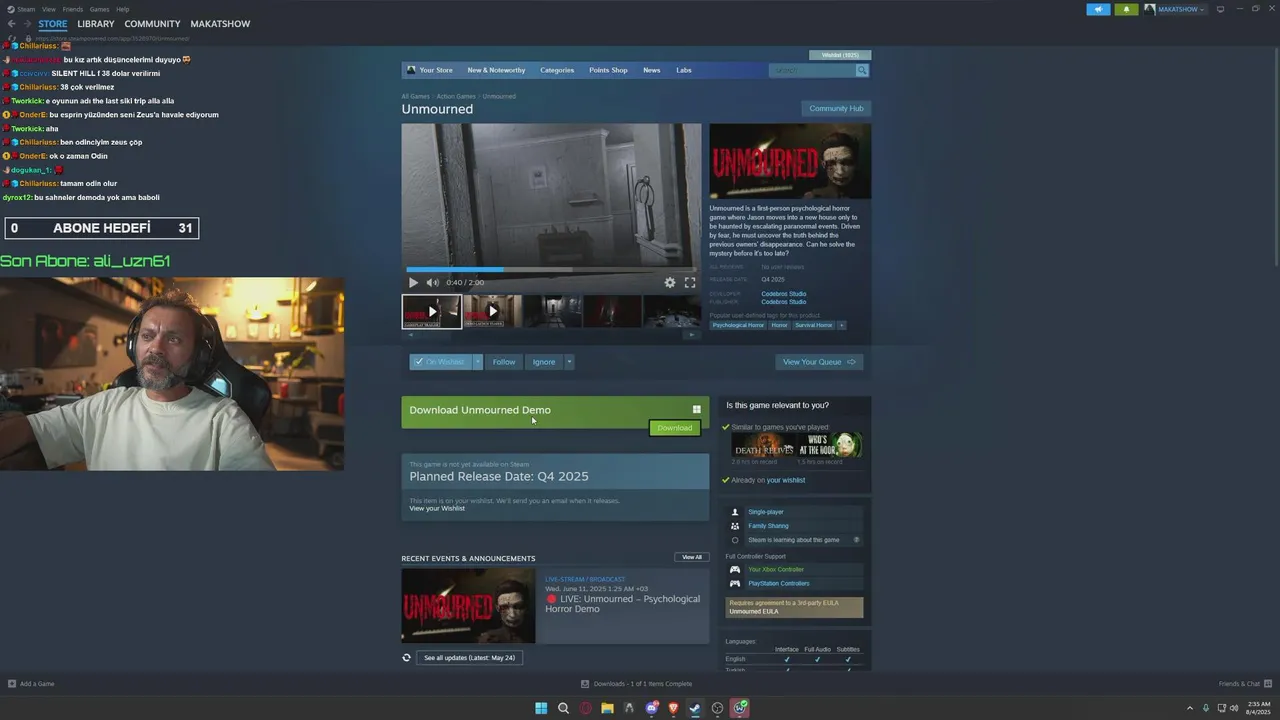Toggle the On Wishlist checkbox button
This screenshot has width=1280, height=720.
[x=440, y=362]
